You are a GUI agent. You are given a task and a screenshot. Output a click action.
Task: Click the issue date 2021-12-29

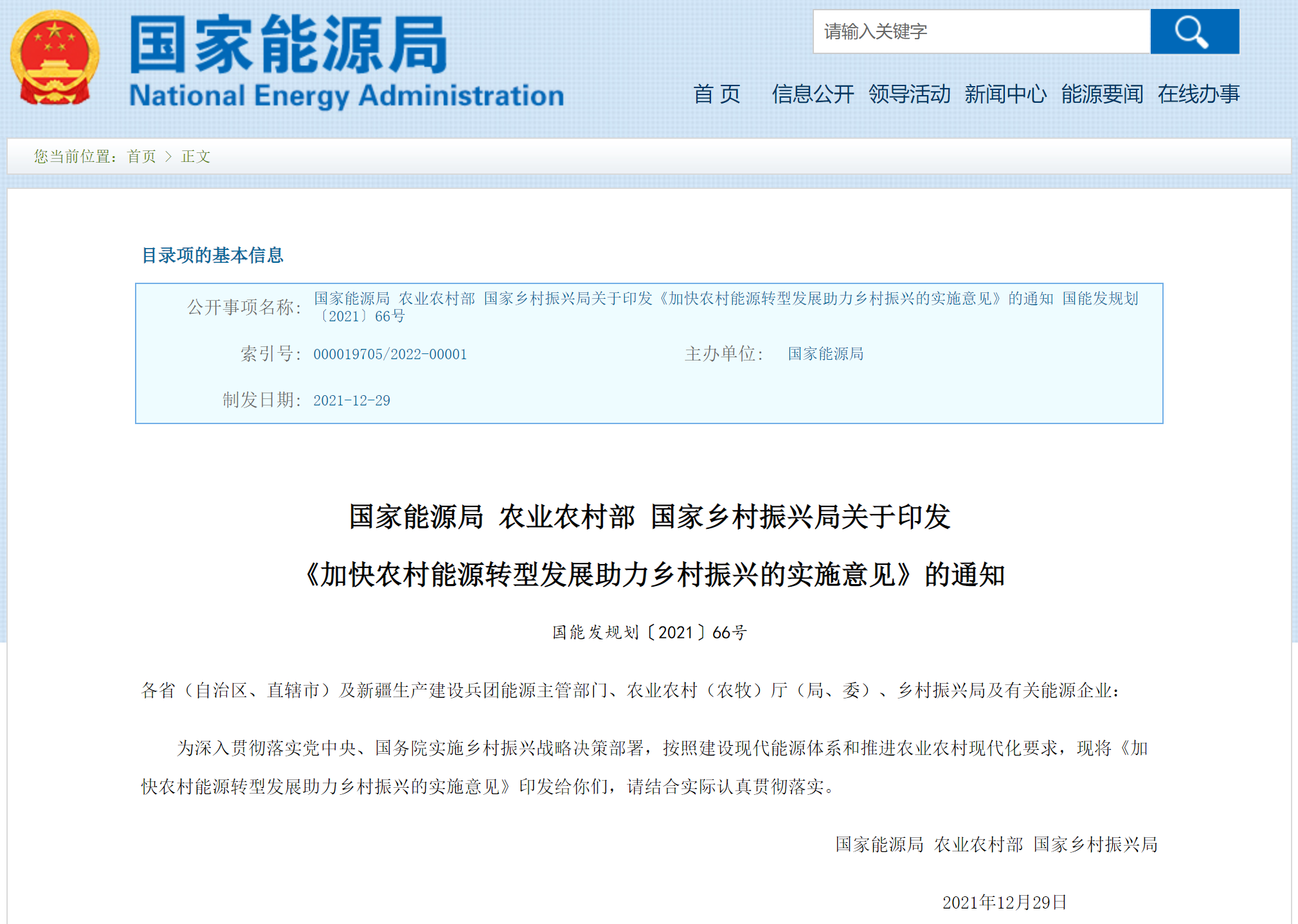(x=352, y=400)
